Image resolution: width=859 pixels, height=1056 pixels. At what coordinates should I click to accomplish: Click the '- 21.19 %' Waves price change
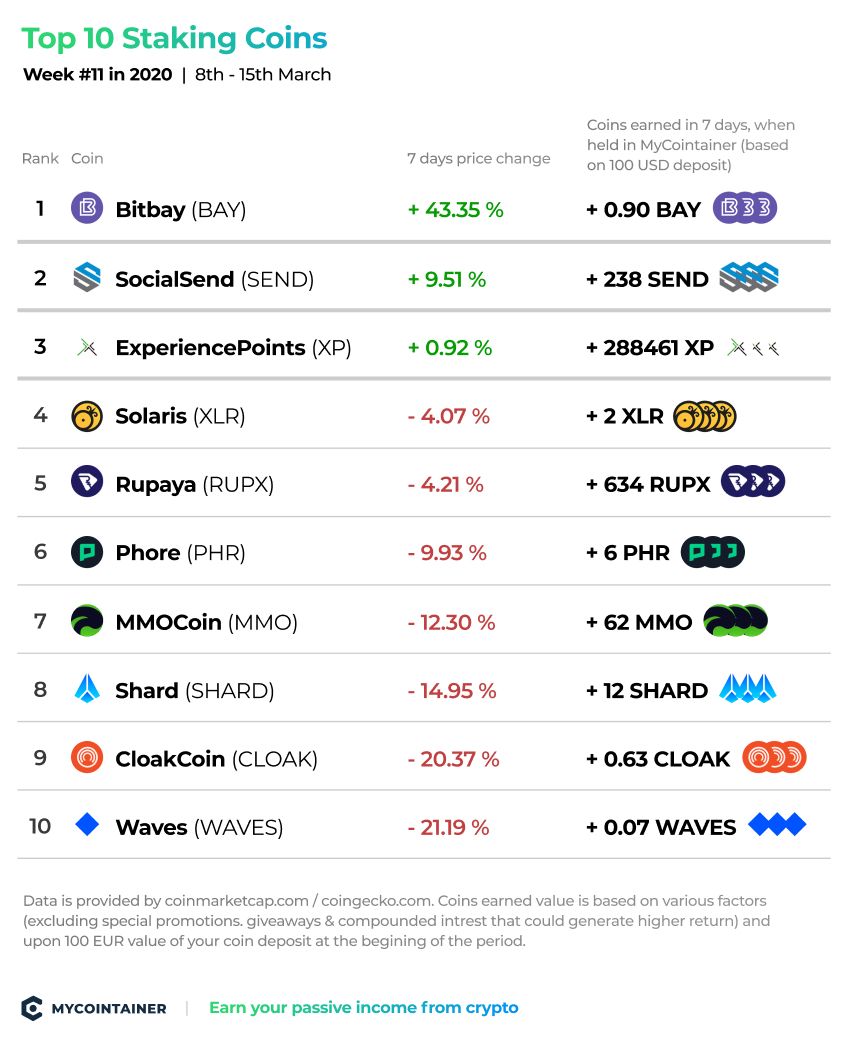tap(448, 827)
